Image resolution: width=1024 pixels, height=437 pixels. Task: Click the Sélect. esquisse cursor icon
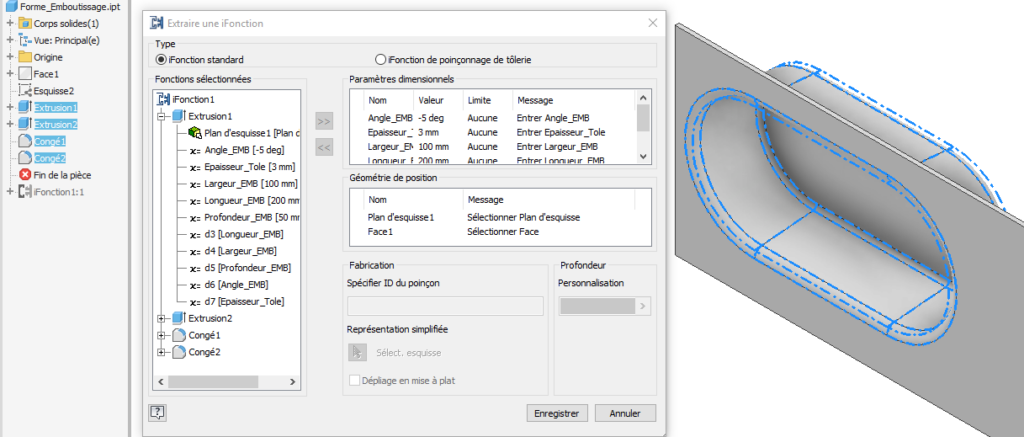(x=357, y=353)
